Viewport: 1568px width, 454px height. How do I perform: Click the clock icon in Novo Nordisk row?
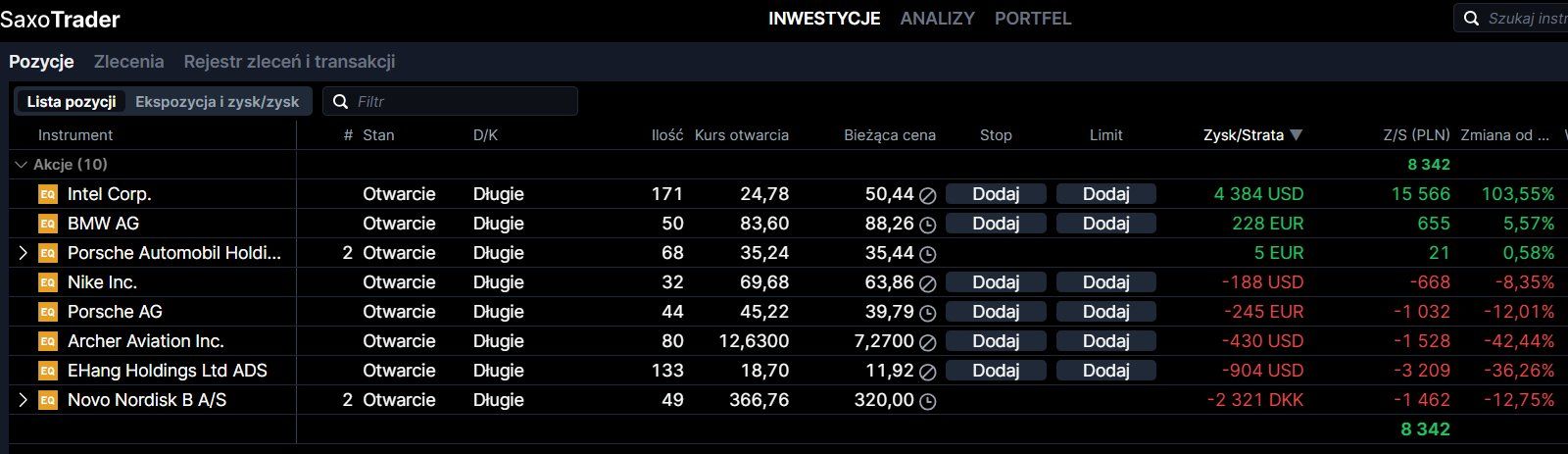click(x=928, y=401)
